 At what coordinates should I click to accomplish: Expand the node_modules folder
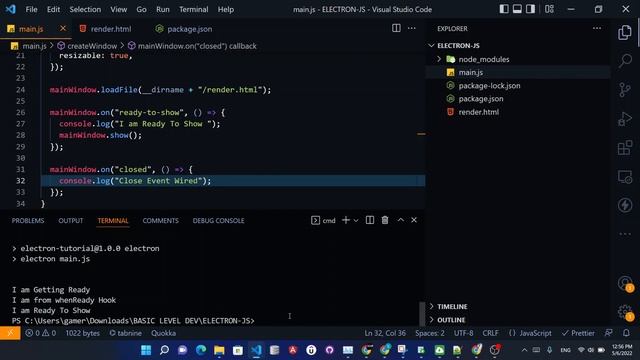point(439,59)
